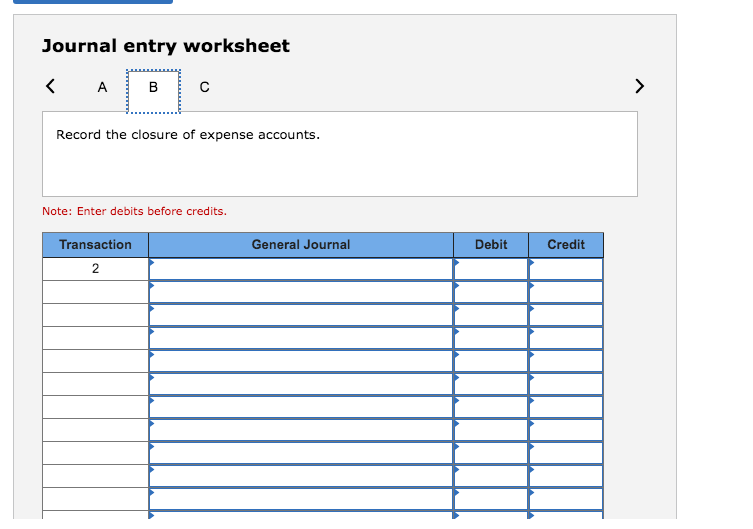Click Debit field in transaction 2 row
This screenshot has height=529, width=753.
[491, 269]
